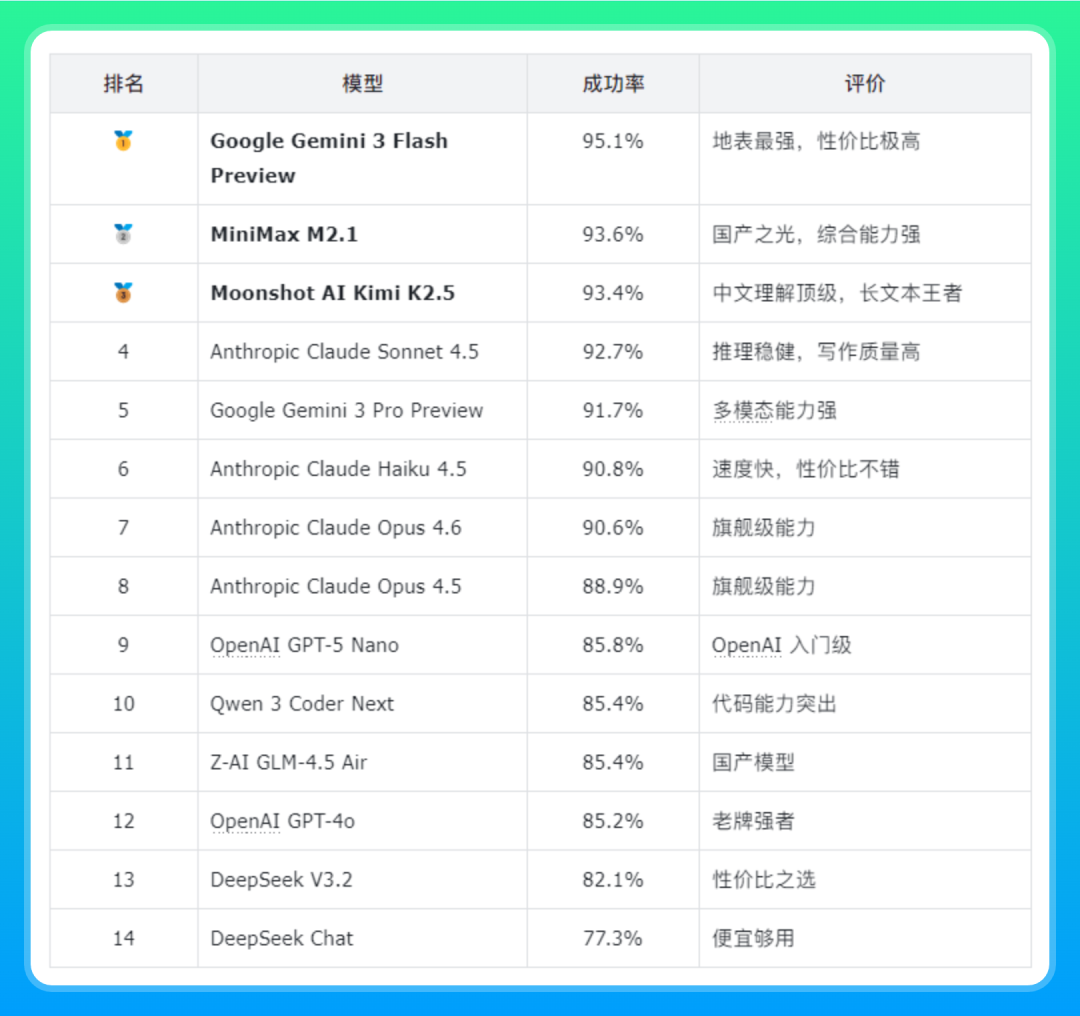1080x1016 pixels.
Task: Click rank number 10
Action: tap(124, 704)
